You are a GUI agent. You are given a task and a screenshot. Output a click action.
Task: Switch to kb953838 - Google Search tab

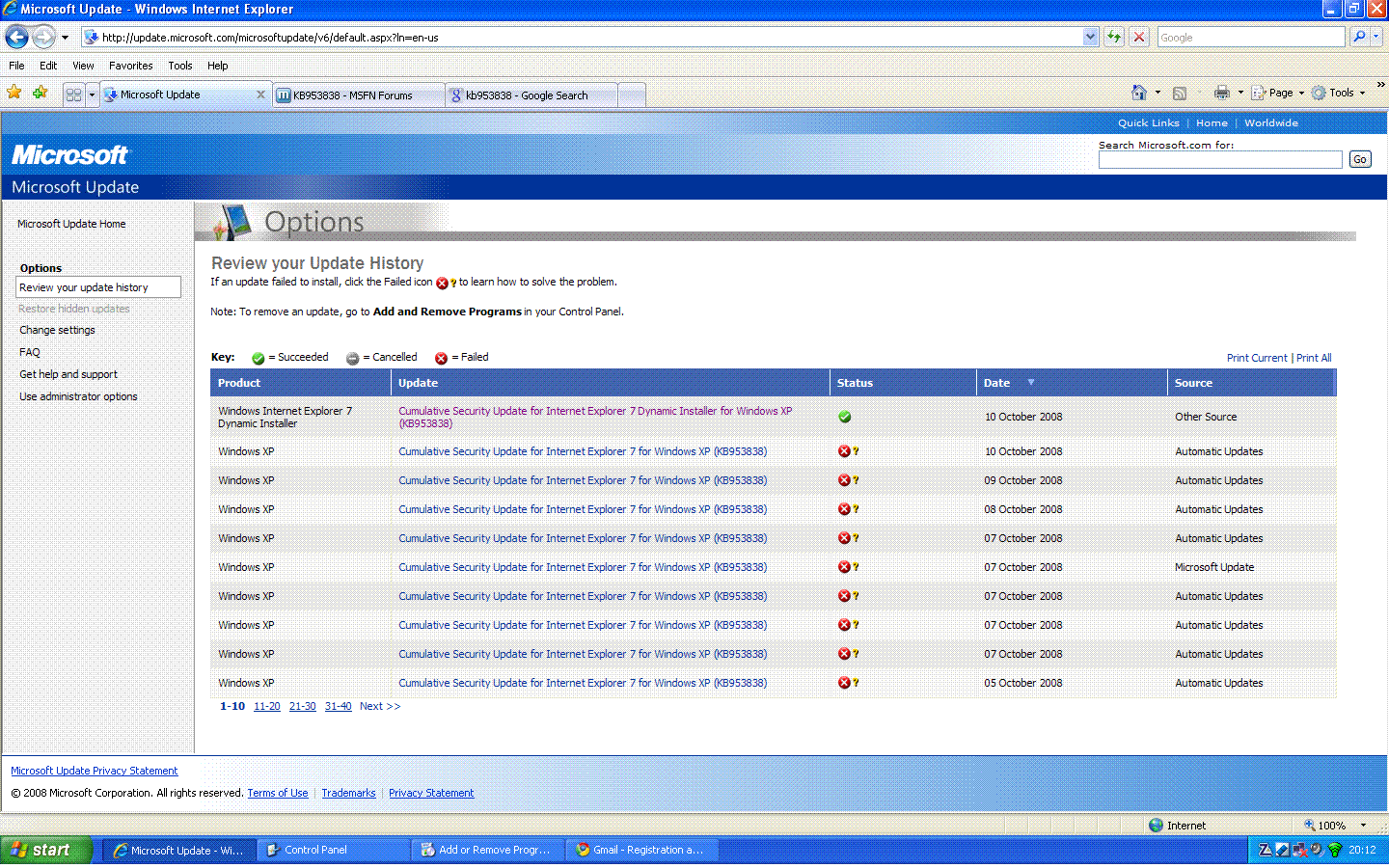tap(531, 95)
